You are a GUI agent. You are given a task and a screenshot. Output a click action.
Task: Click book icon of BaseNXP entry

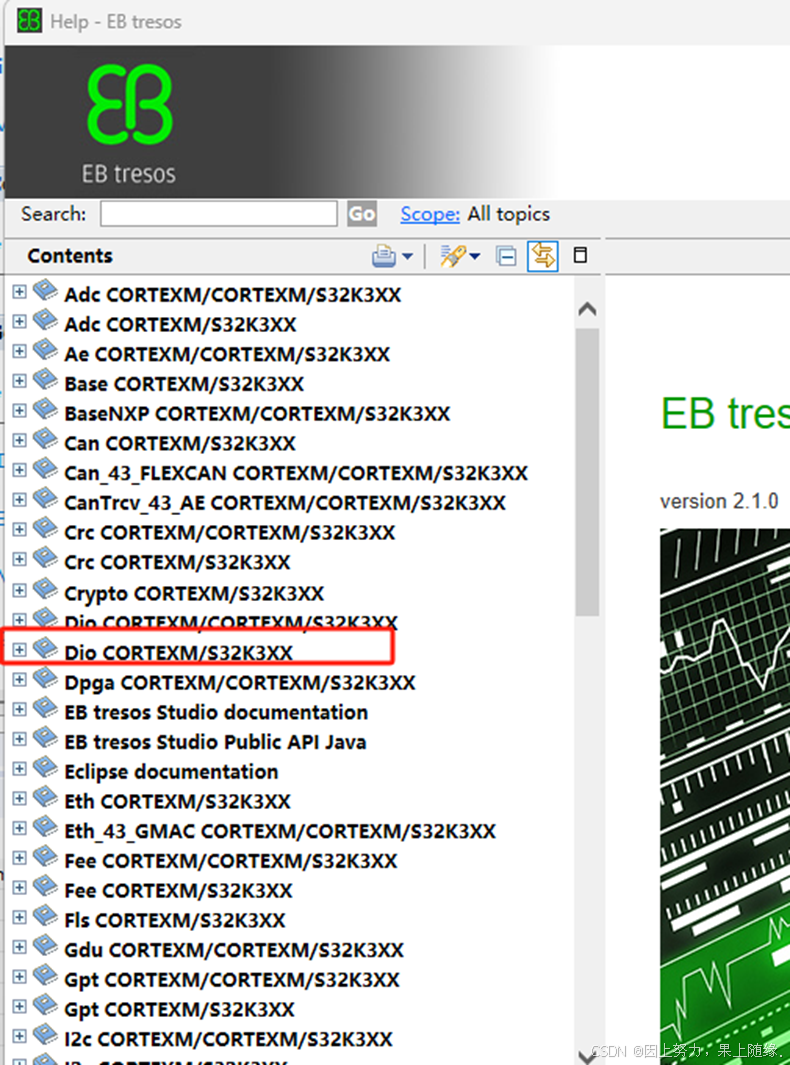(46, 409)
